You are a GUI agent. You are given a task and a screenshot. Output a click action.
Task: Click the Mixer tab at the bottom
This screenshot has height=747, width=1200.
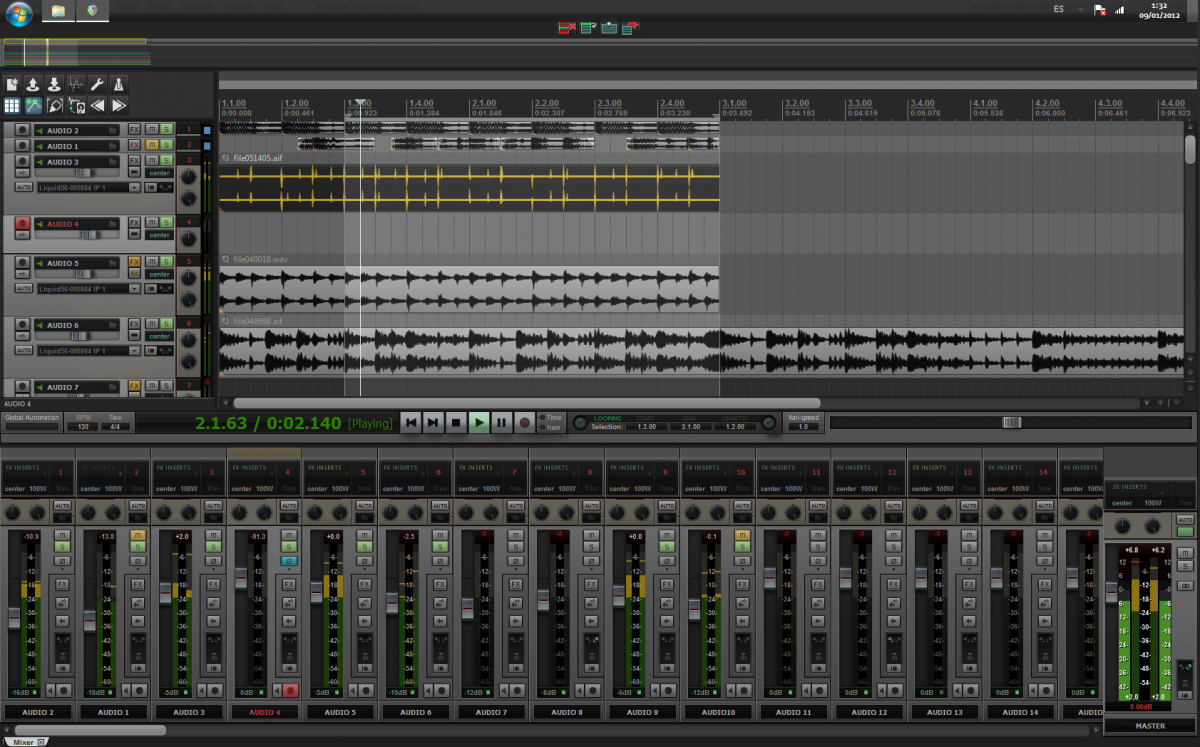(24, 742)
